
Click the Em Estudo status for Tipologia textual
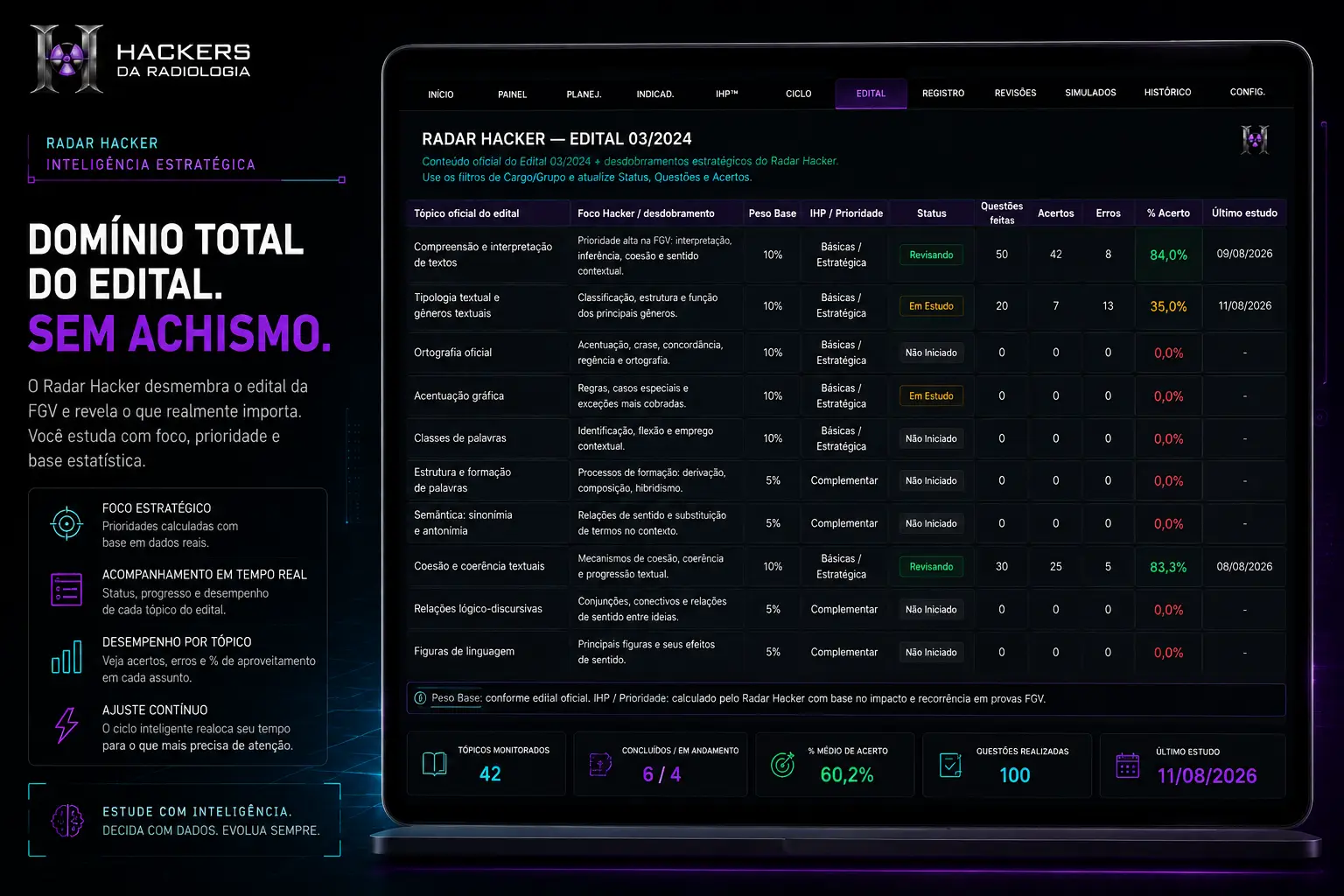[x=931, y=306]
